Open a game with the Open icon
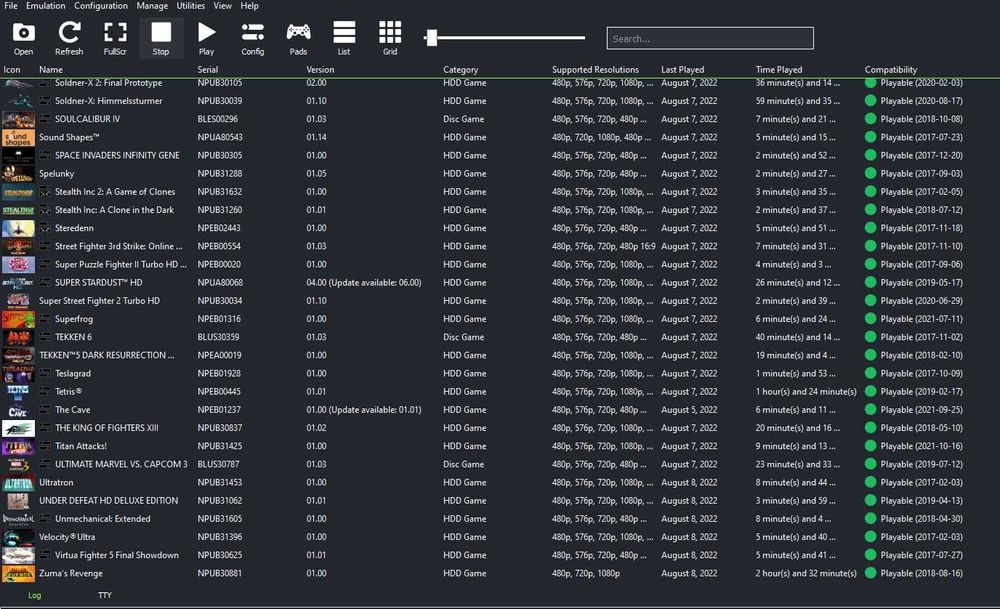Image resolution: width=1000 pixels, height=609 pixels. [24, 38]
